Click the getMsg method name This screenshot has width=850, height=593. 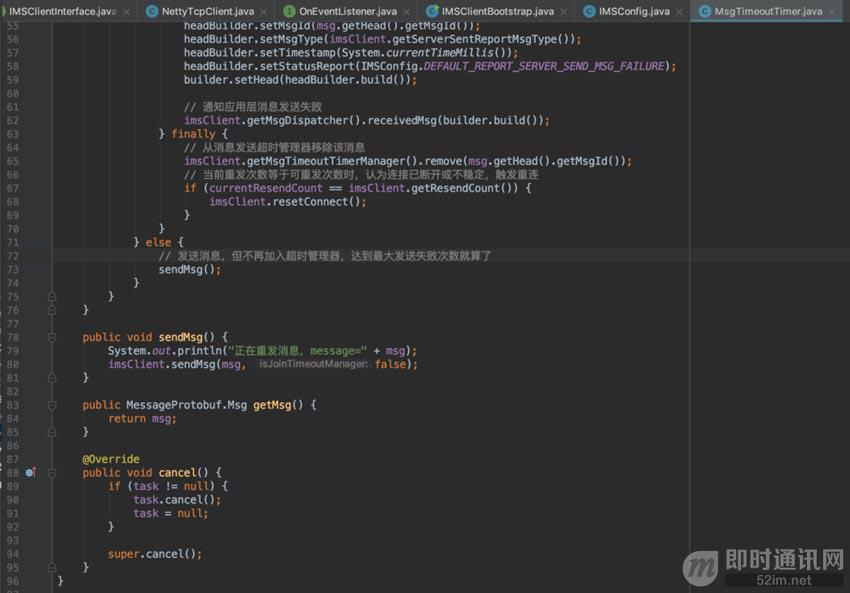[272, 405]
